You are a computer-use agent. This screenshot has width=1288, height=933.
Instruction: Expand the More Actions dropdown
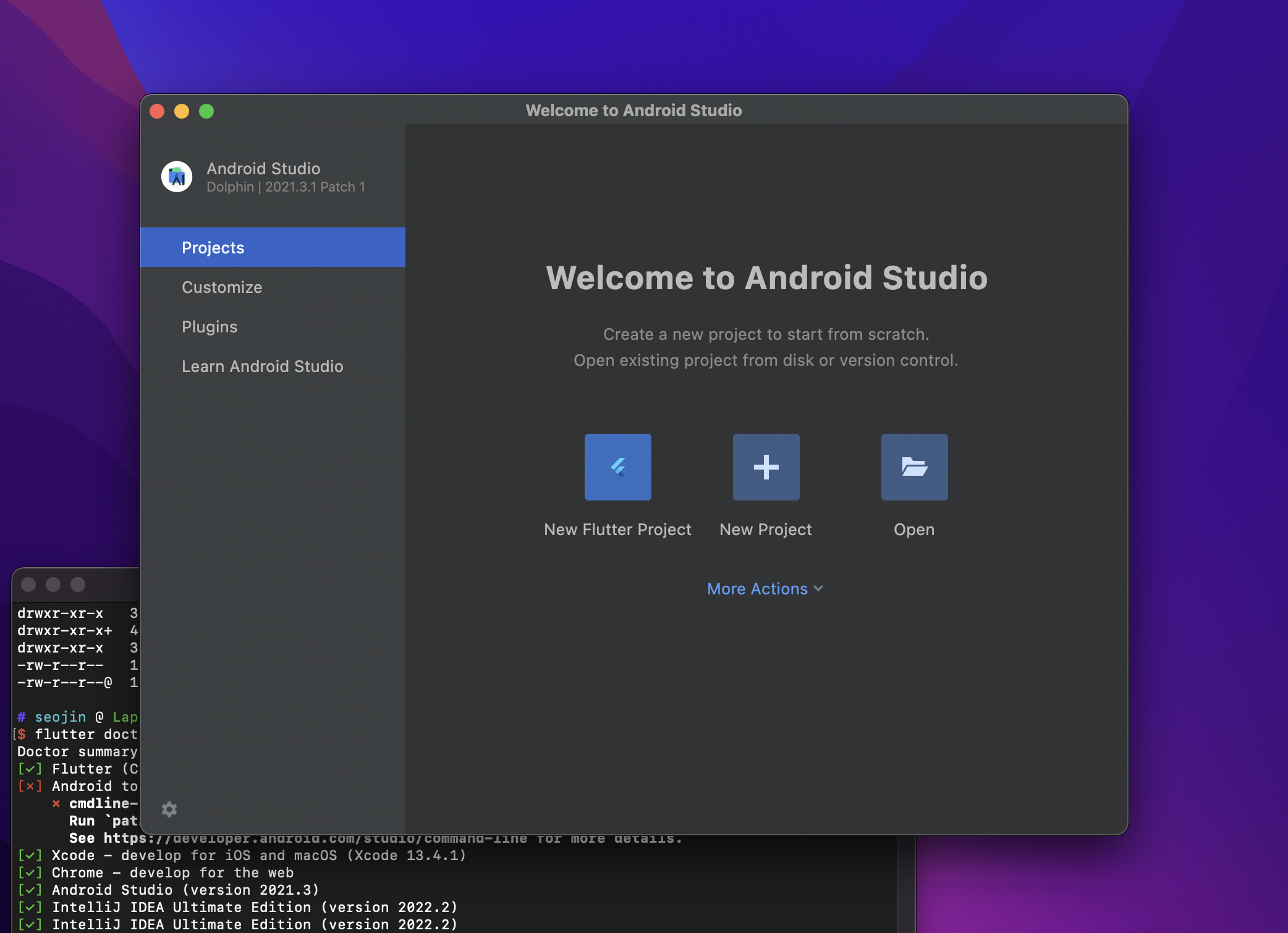pyautogui.click(x=757, y=589)
